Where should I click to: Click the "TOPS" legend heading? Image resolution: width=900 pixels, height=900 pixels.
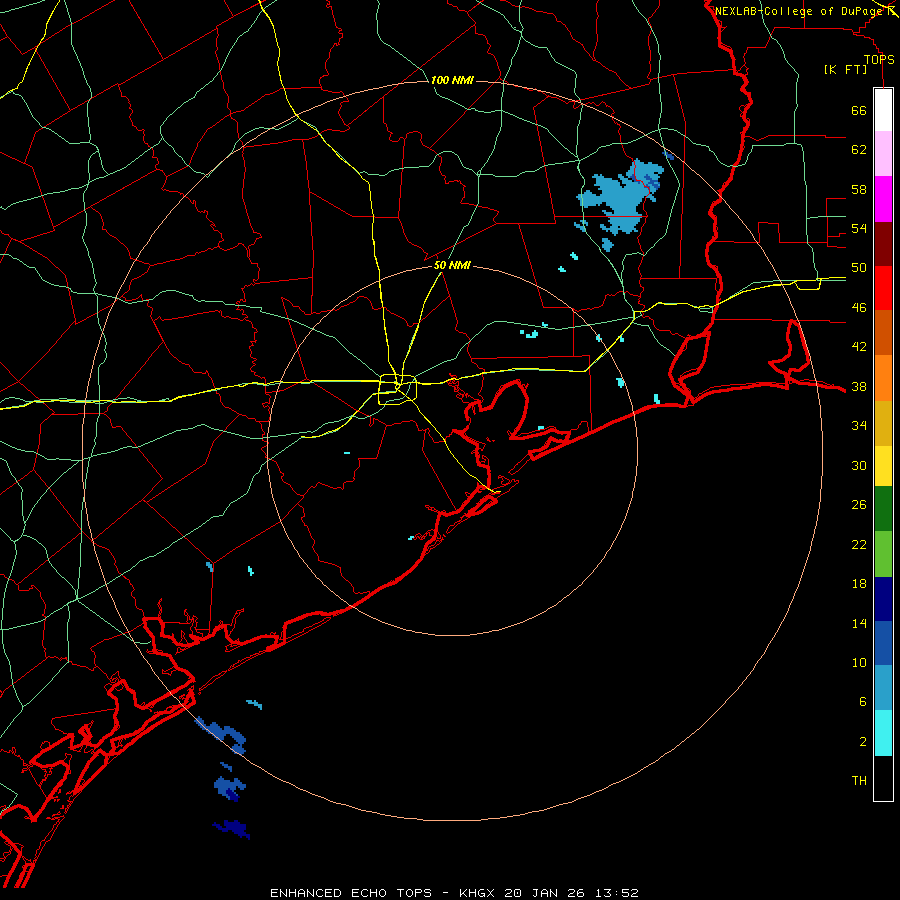point(879,59)
